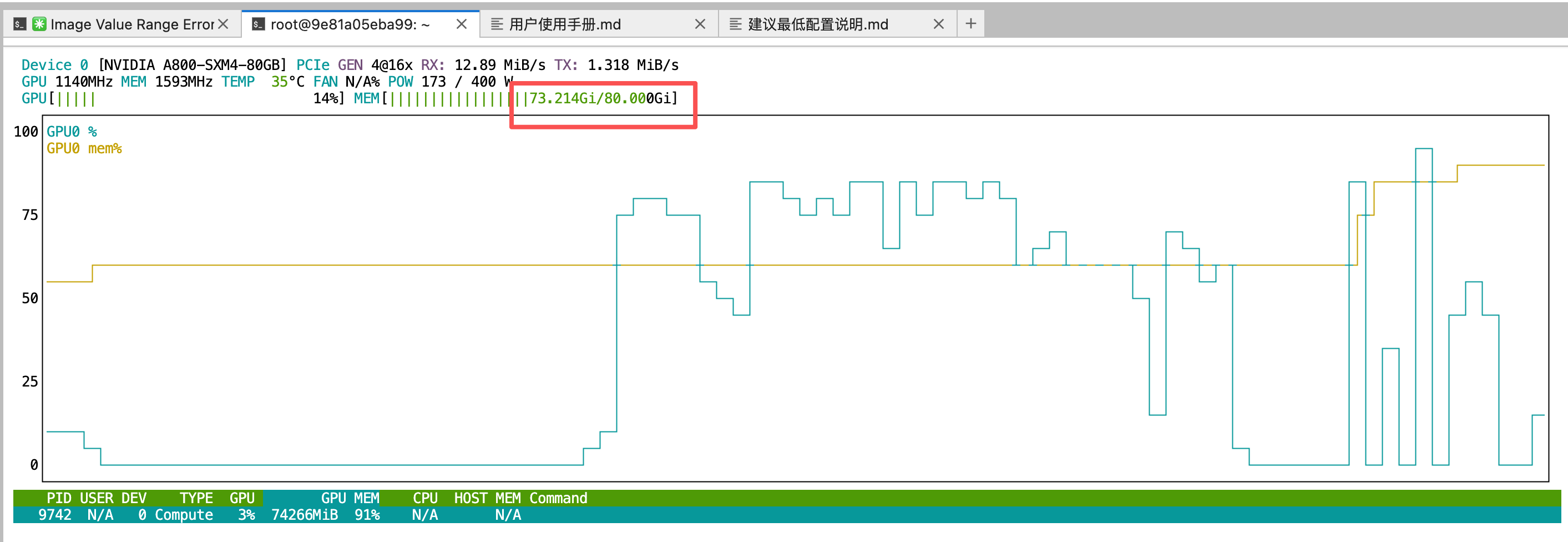Click the green asterisk icon on the first tab
1568x542 pixels.
39,24
